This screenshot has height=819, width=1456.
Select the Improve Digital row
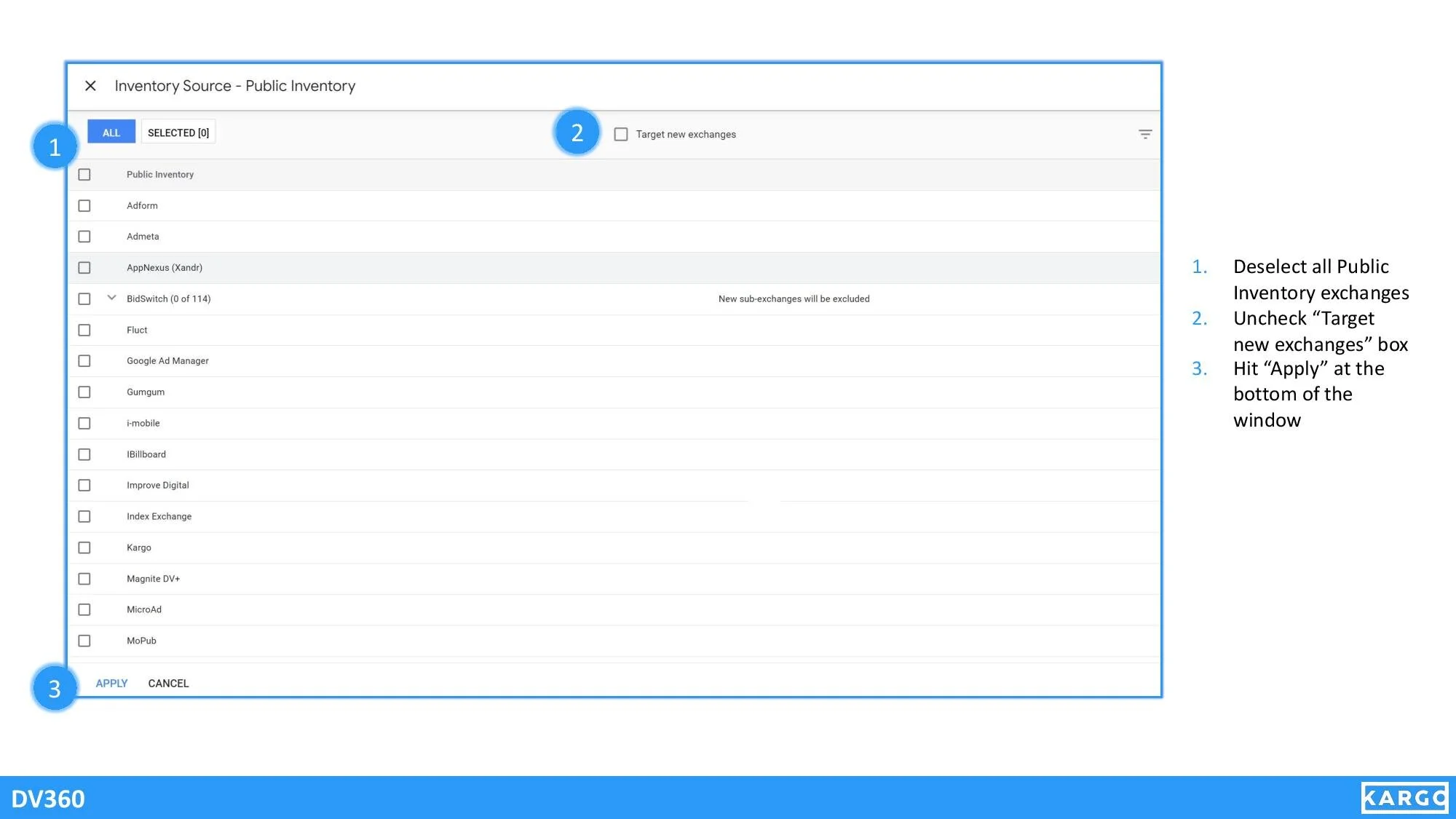tap(84, 485)
